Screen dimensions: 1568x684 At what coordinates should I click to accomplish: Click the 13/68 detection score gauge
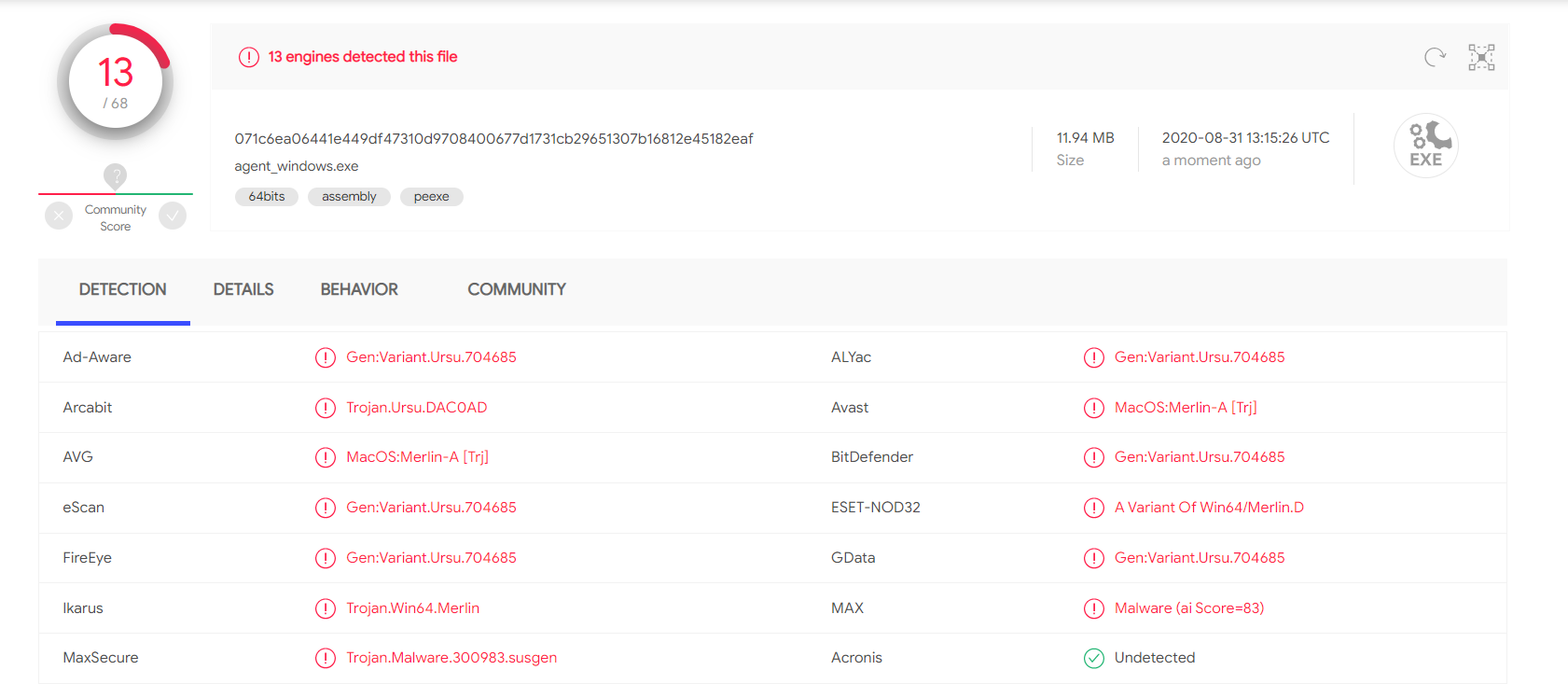(x=116, y=82)
